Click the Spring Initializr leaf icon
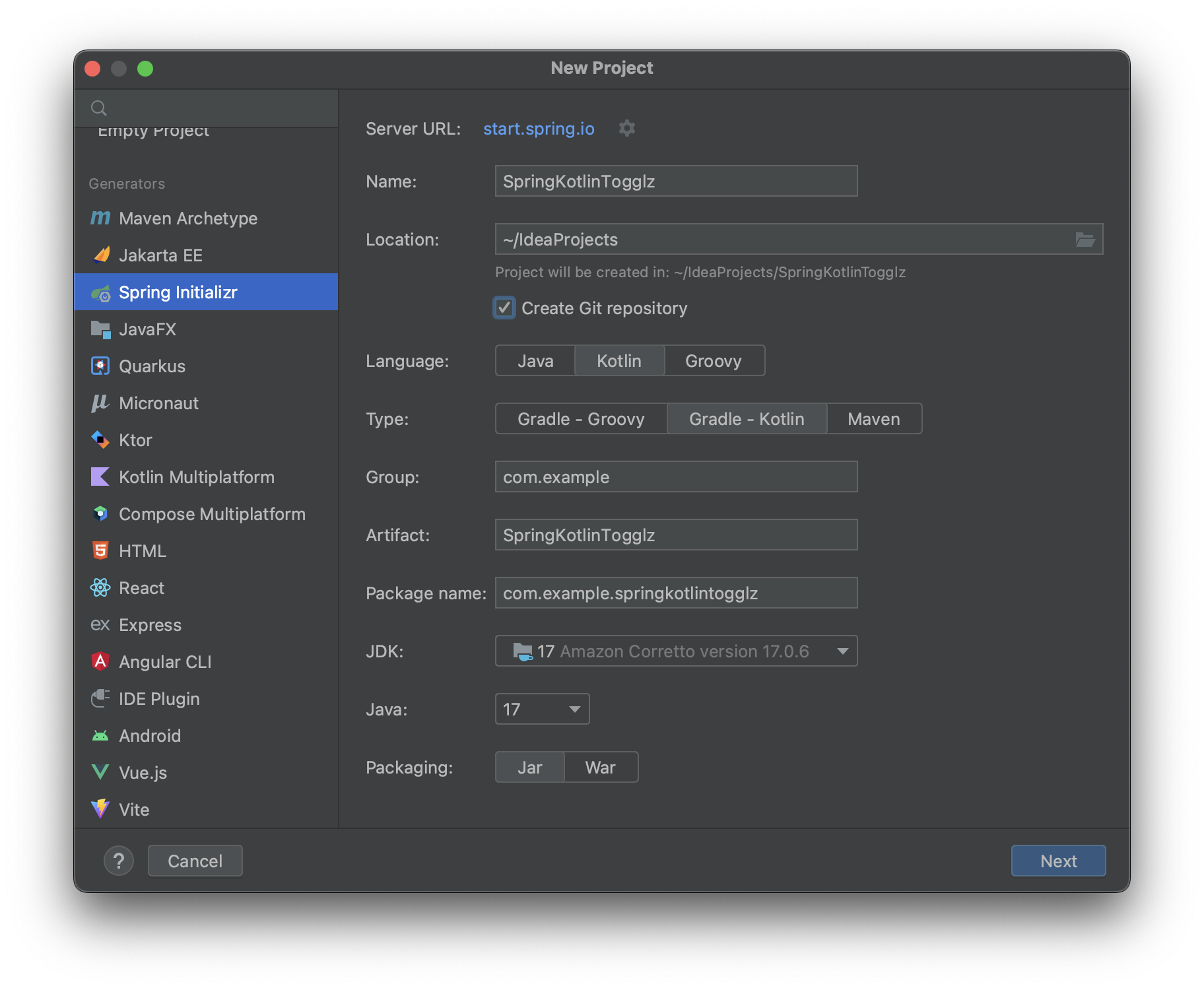Screen dimensions: 1204x990 [x=100, y=292]
